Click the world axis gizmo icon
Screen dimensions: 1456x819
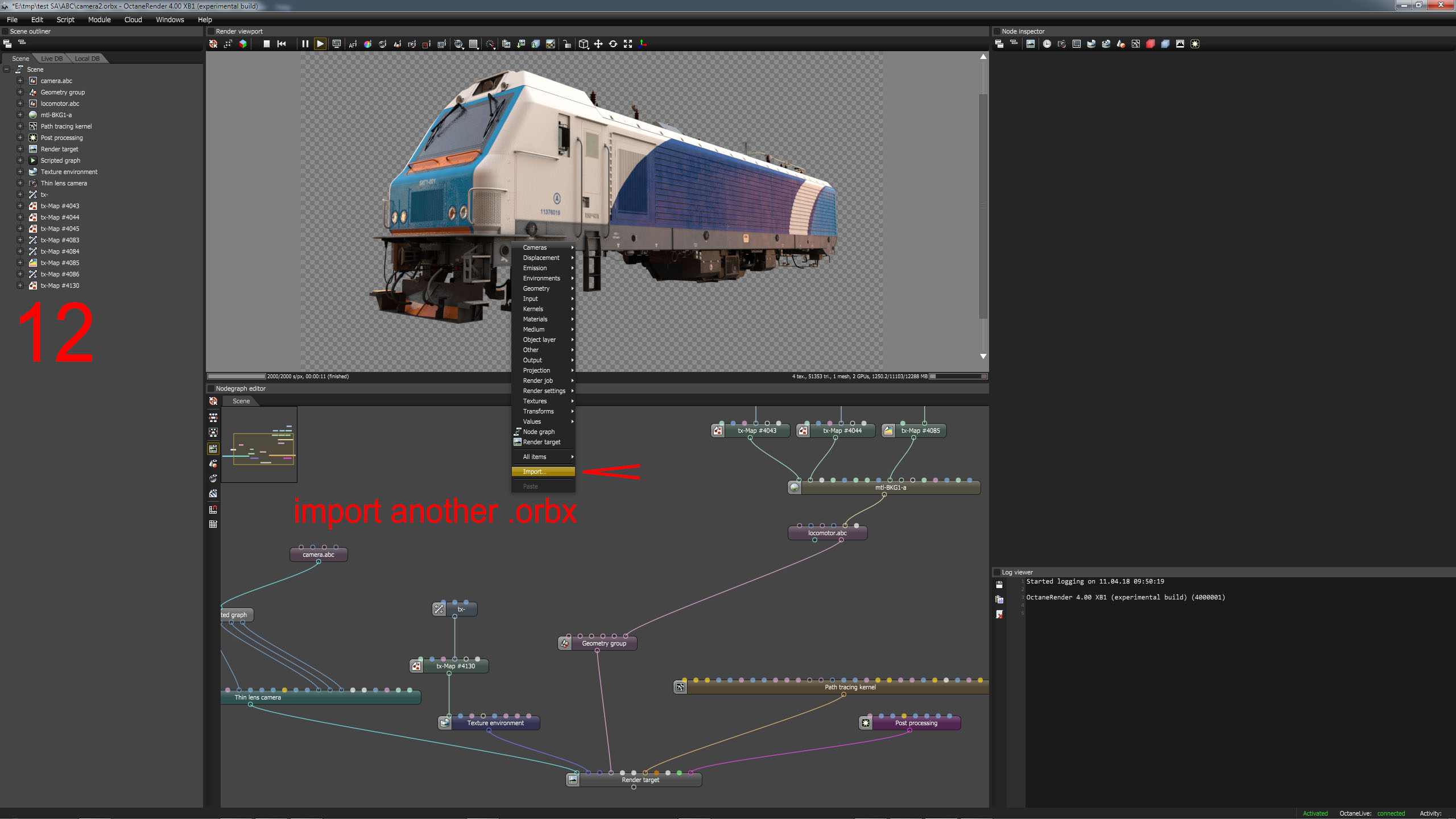[x=643, y=44]
